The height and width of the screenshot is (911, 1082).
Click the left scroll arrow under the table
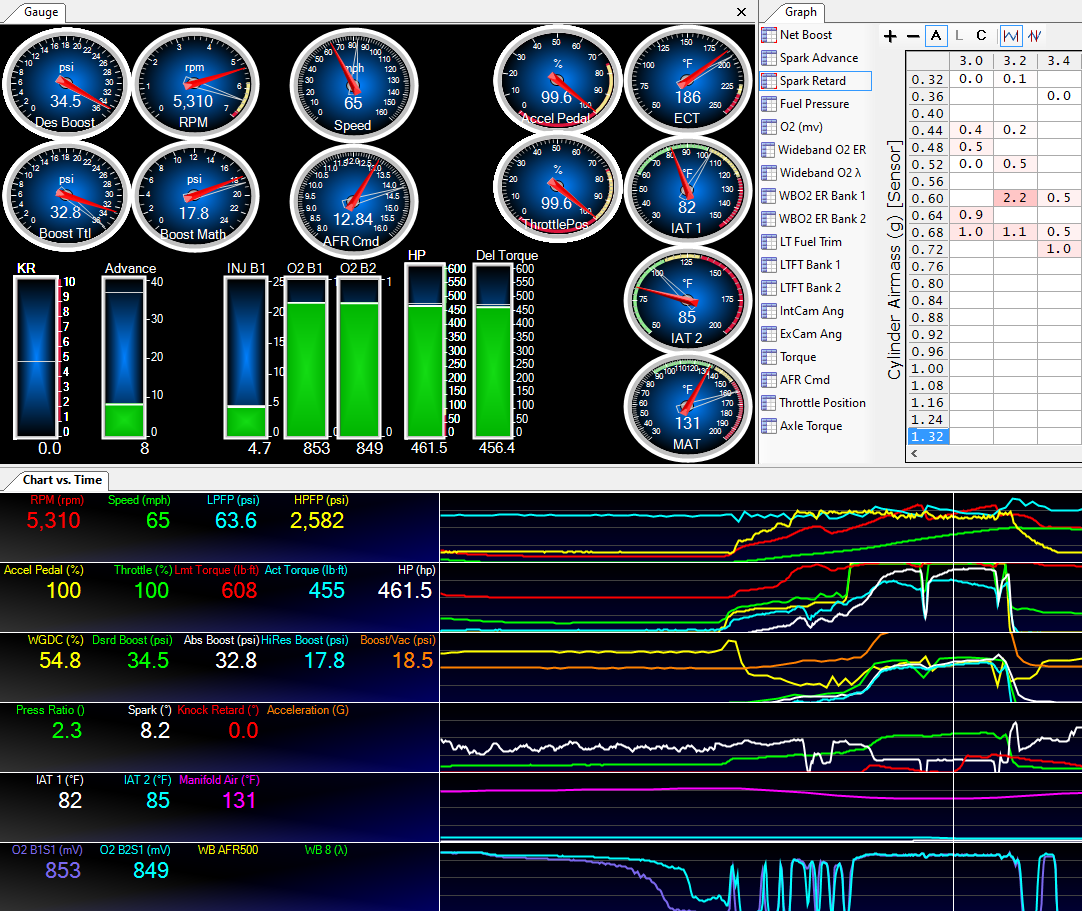coord(912,453)
